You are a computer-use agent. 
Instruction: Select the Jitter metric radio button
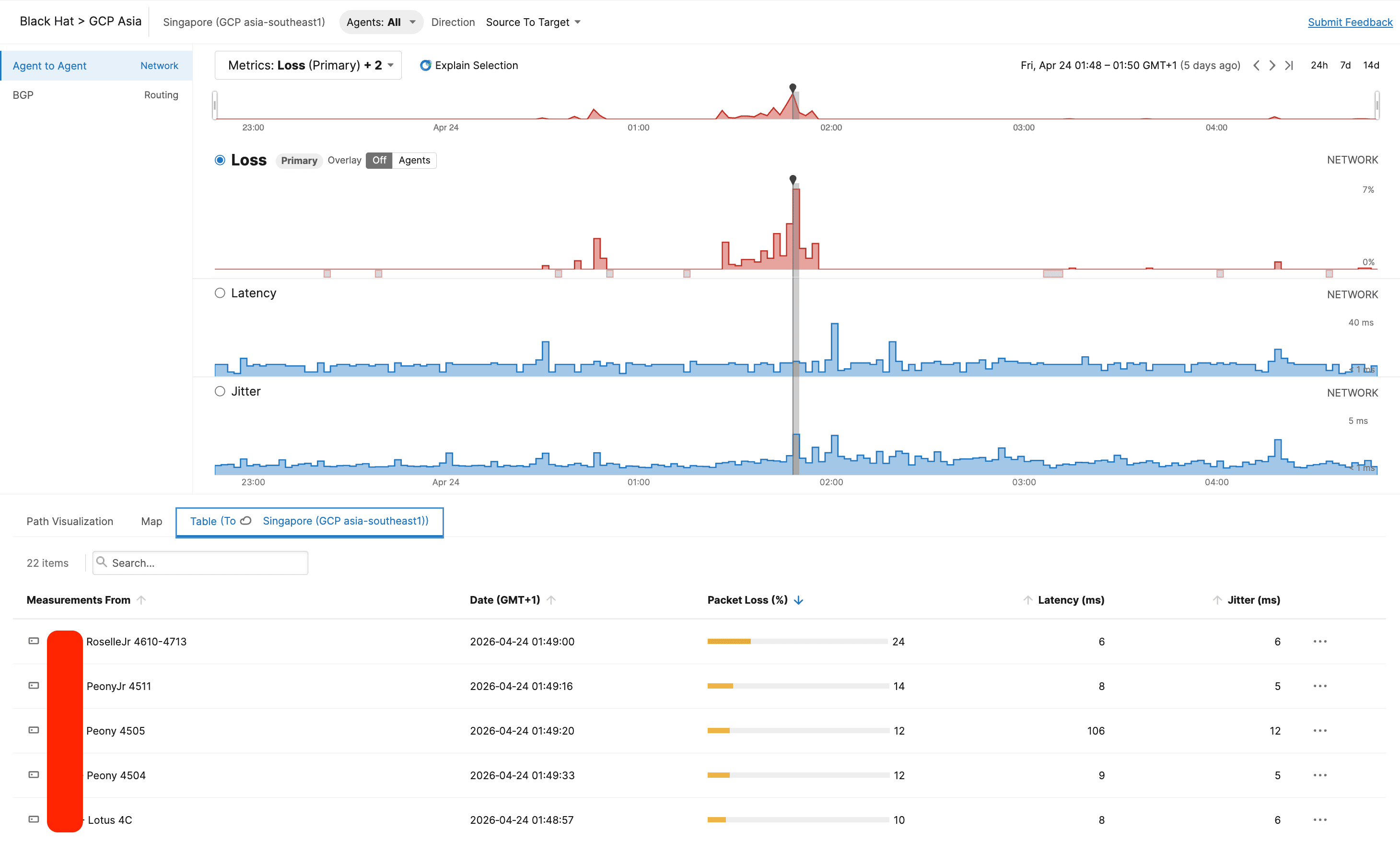220,391
